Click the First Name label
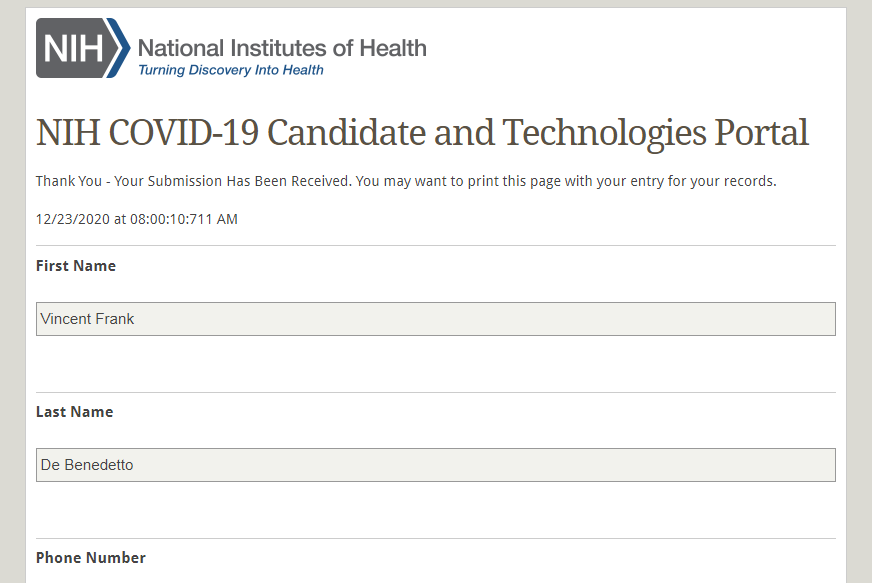Image resolution: width=872 pixels, height=583 pixels. tap(76, 266)
